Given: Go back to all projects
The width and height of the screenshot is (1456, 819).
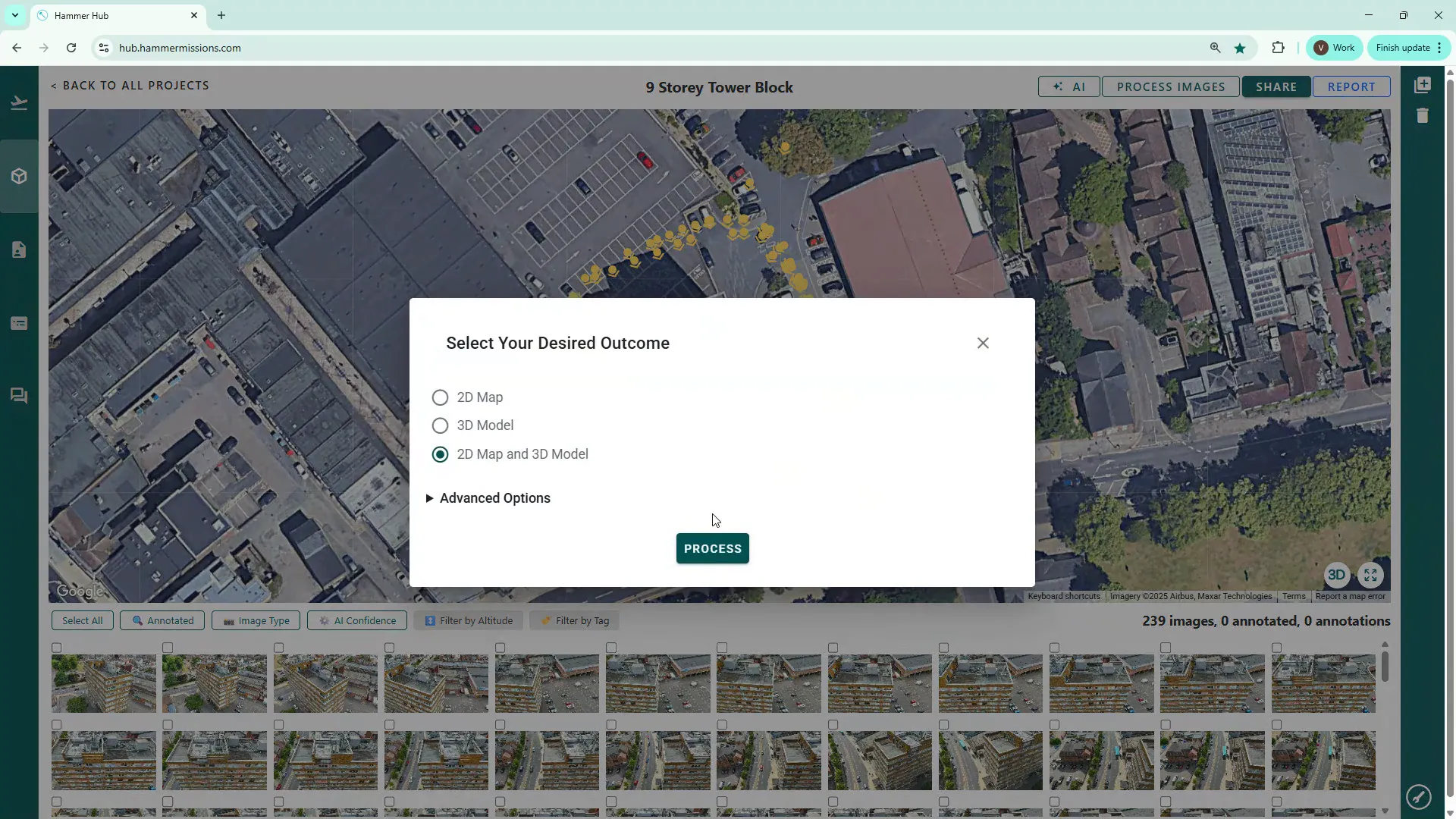Looking at the screenshot, I should click(130, 86).
